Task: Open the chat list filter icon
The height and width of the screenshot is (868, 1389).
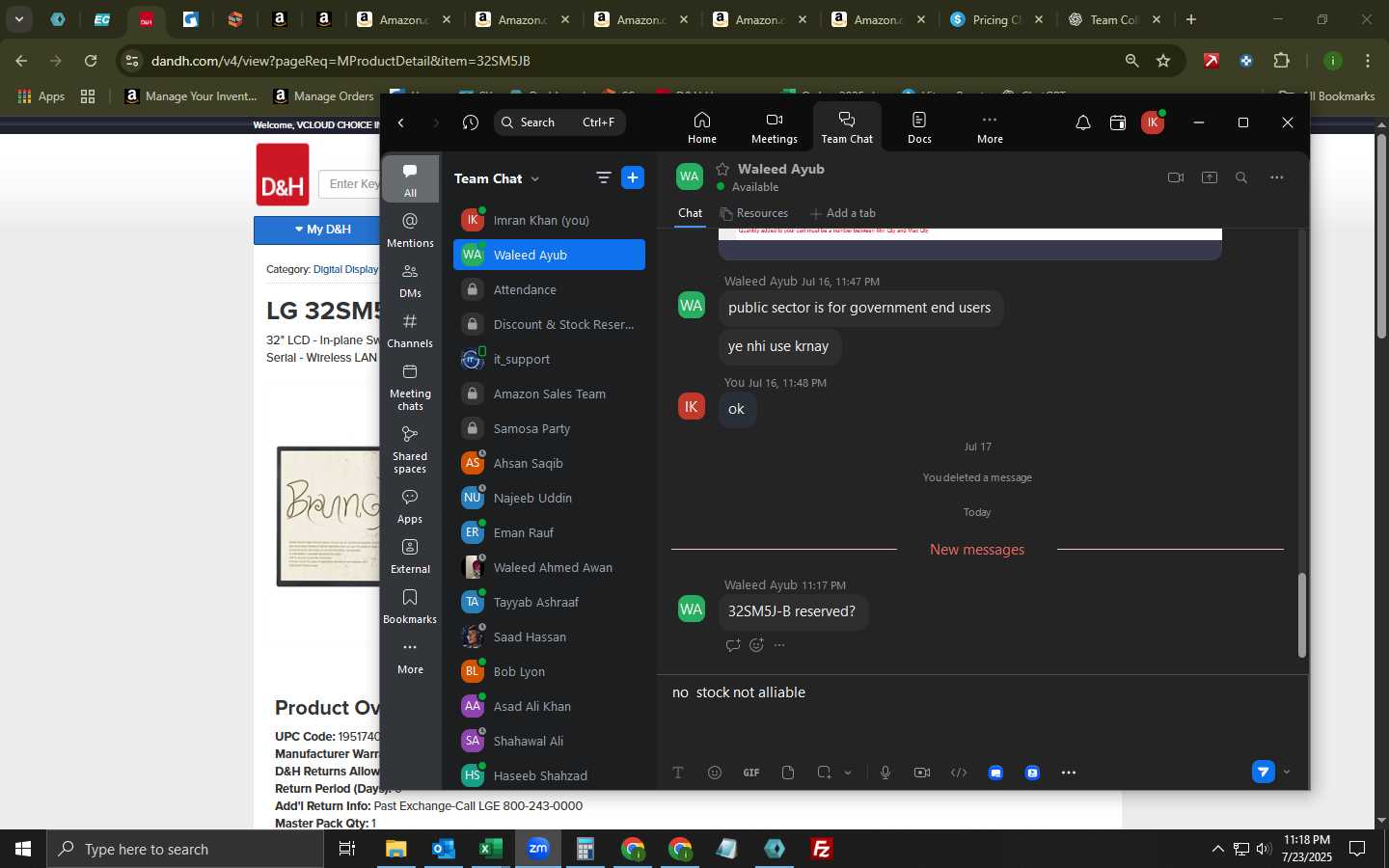Action: click(x=604, y=177)
